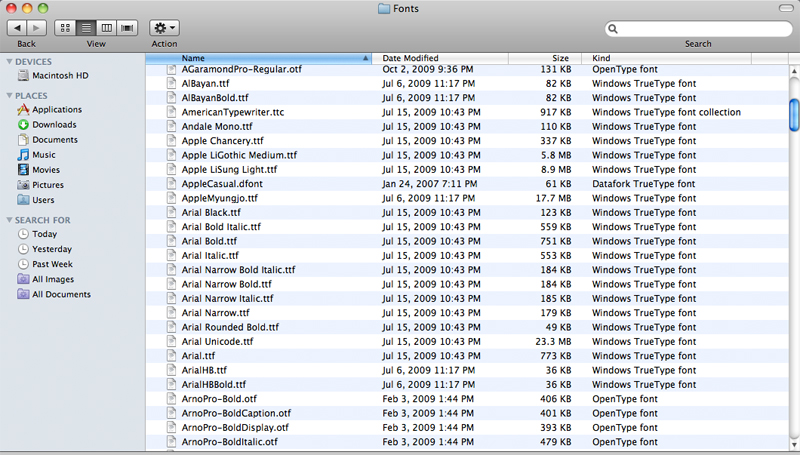Click file icon of AmericanTypewriter.ttc
Screen dimensions: 800x455
[x=171, y=112]
